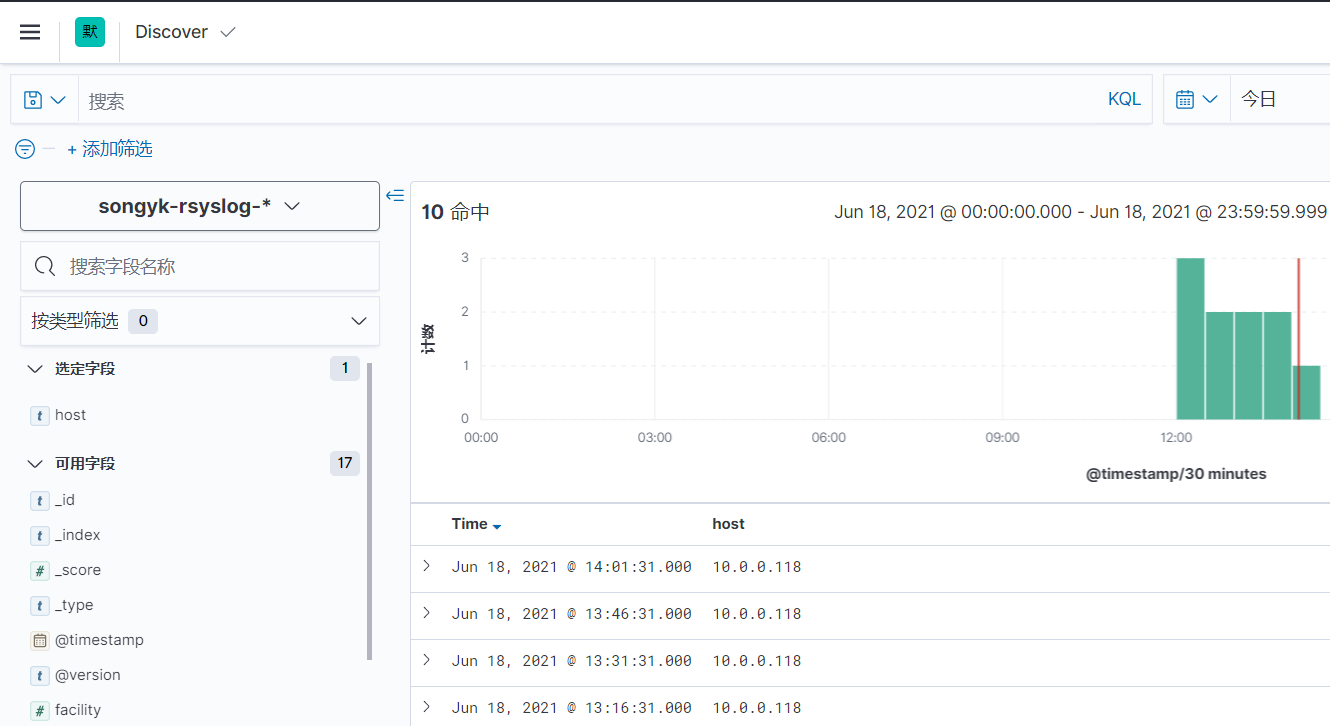This screenshot has height=726, width=1330.
Task: Click the red current-time marker line
Action: pos(1298,339)
